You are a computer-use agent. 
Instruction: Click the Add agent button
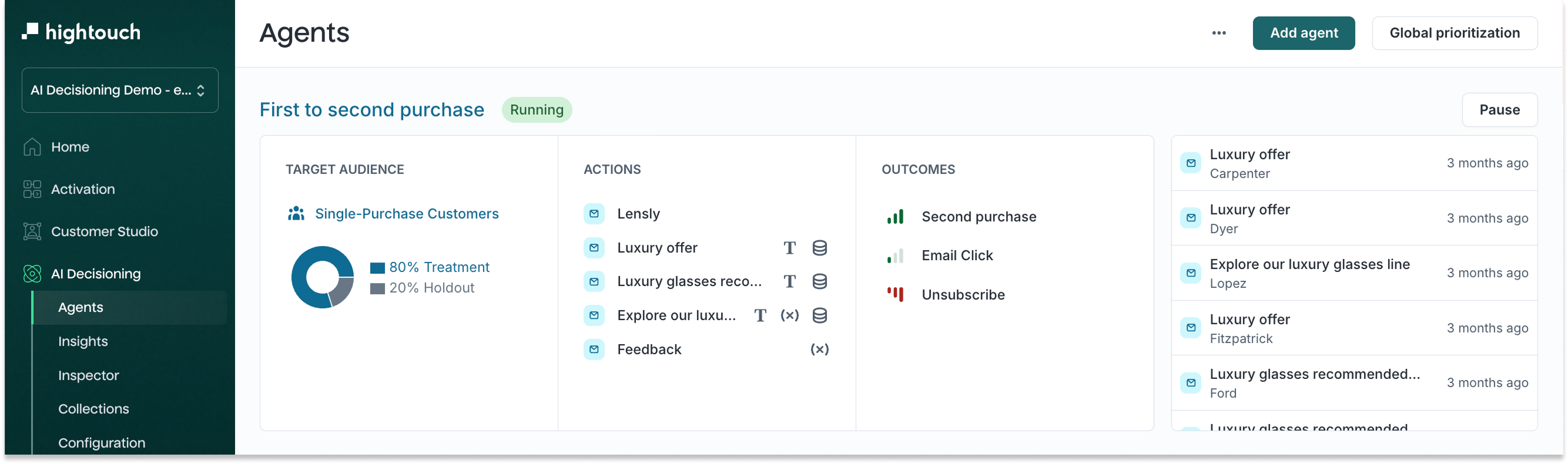[1303, 33]
